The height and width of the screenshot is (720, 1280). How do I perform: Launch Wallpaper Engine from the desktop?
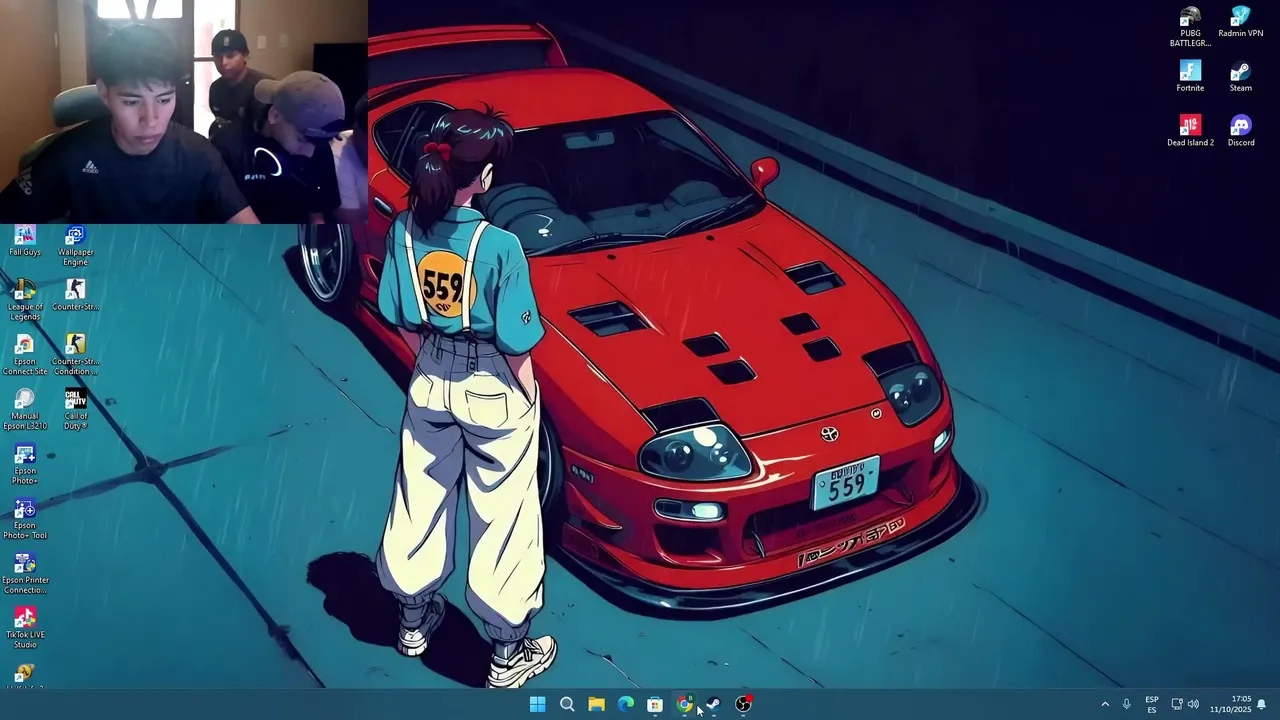(x=75, y=246)
